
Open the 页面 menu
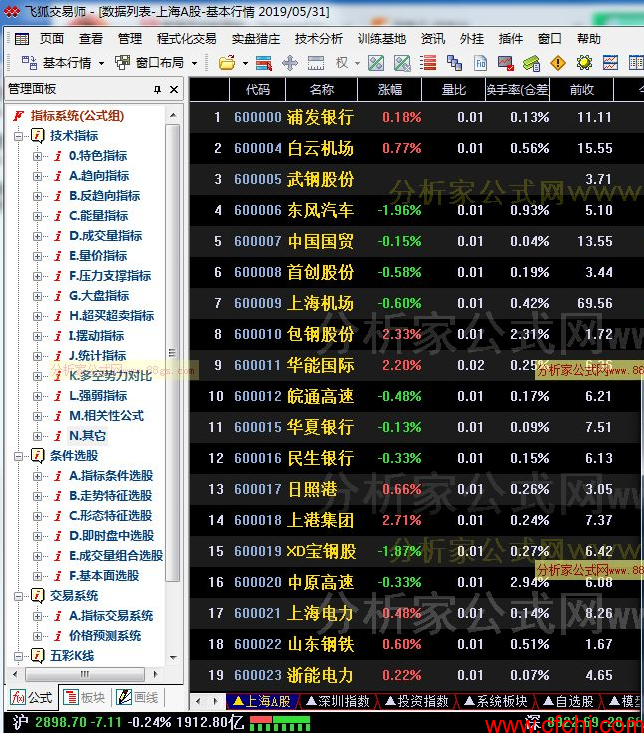(52, 39)
